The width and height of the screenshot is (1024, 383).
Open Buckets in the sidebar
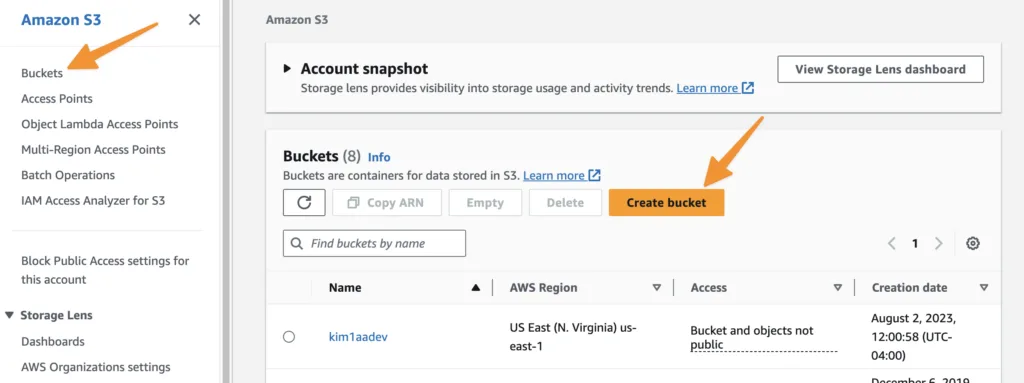[42, 73]
